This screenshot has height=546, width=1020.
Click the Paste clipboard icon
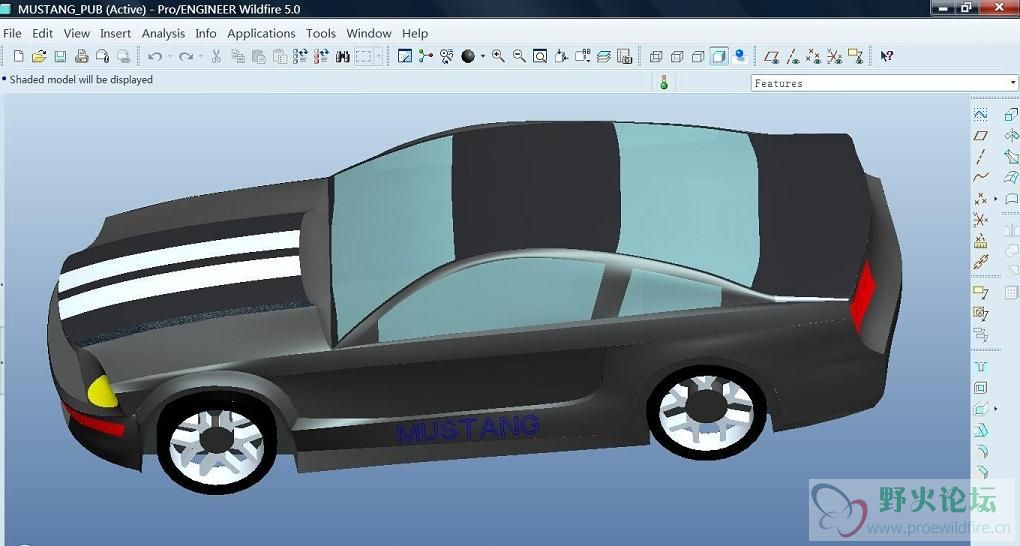[x=259, y=57]
